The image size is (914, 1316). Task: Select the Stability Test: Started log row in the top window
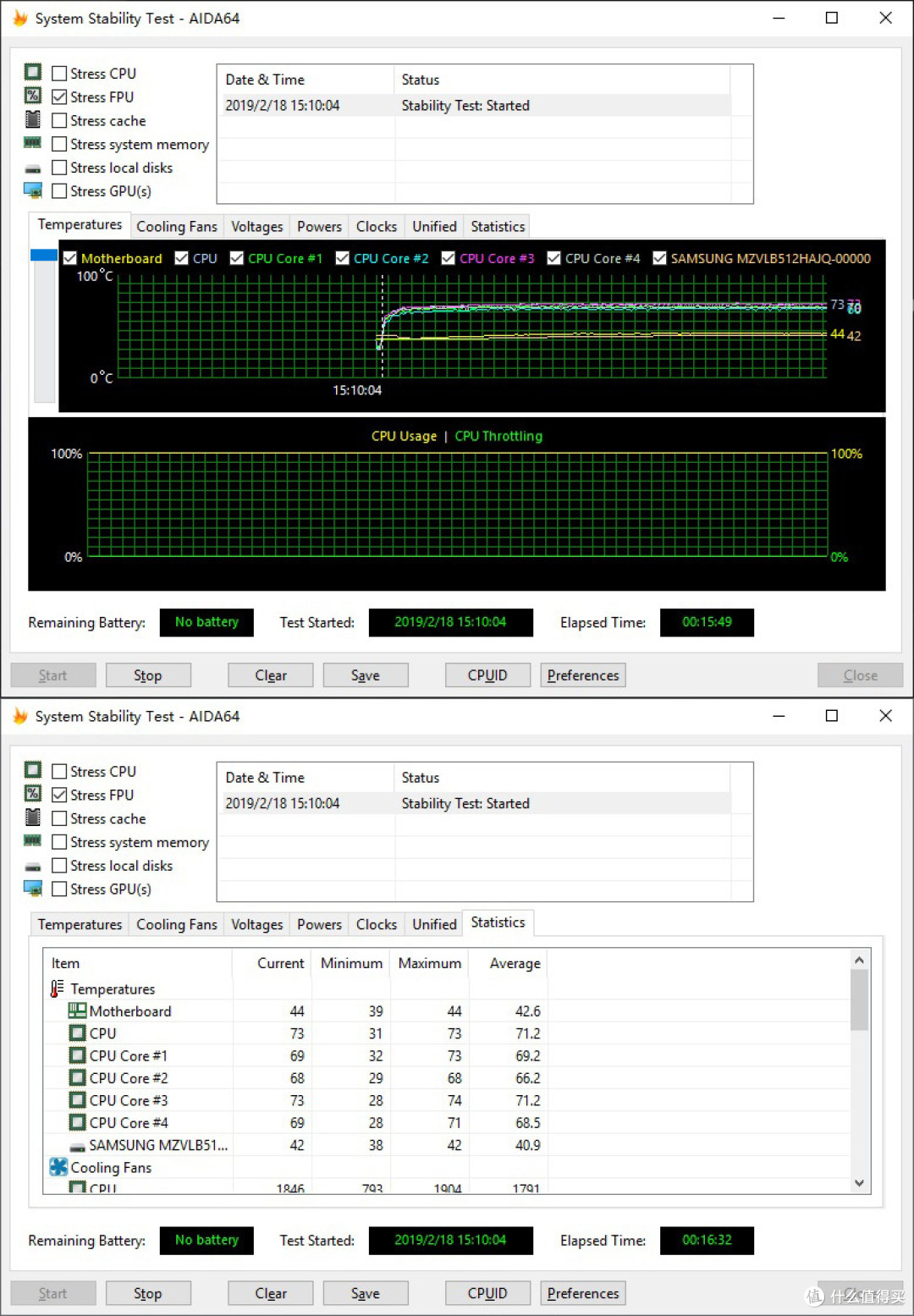click(474, 105)
